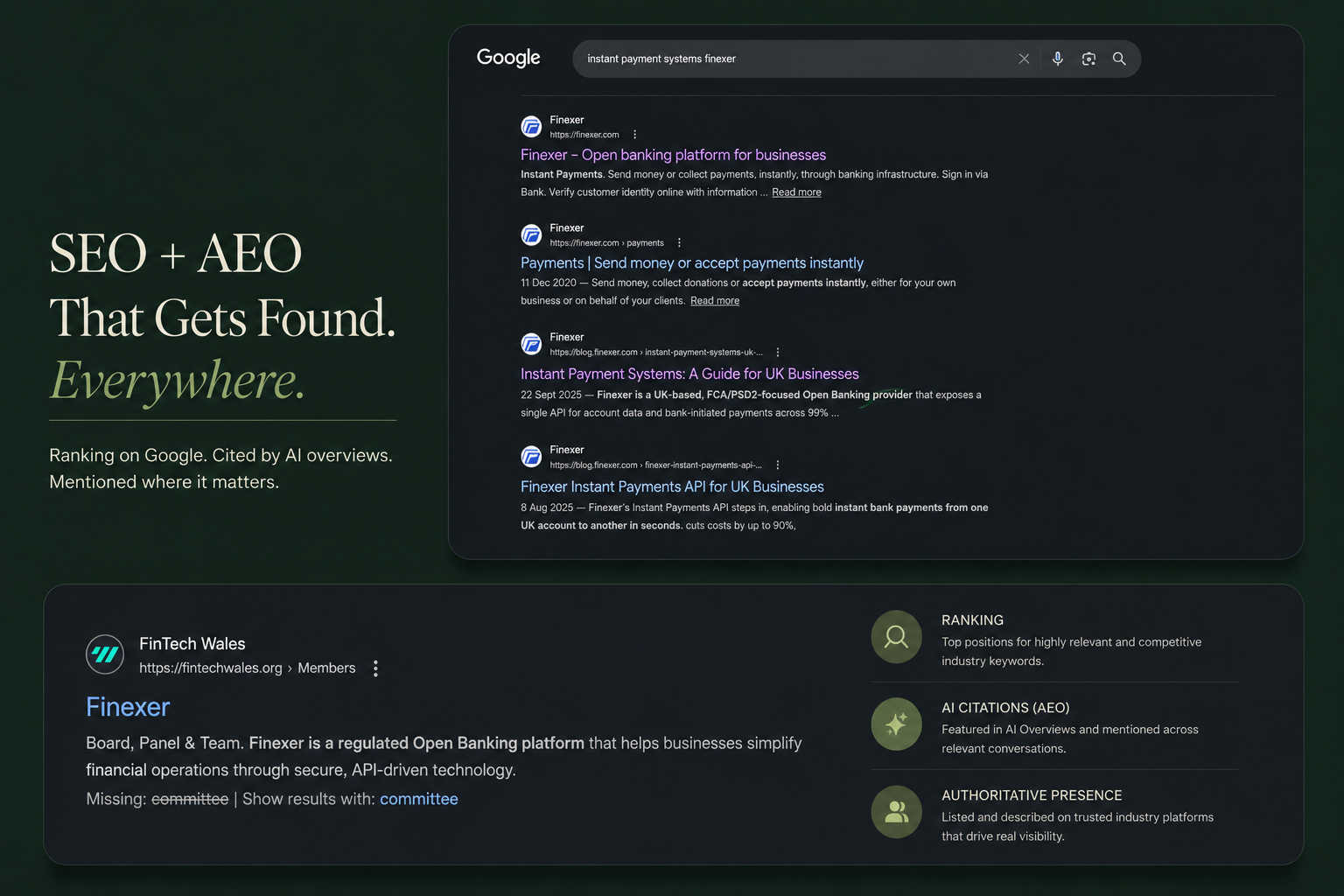
Task: Click the blue 'committee' show results link
Action: click(x=419, y=799)
